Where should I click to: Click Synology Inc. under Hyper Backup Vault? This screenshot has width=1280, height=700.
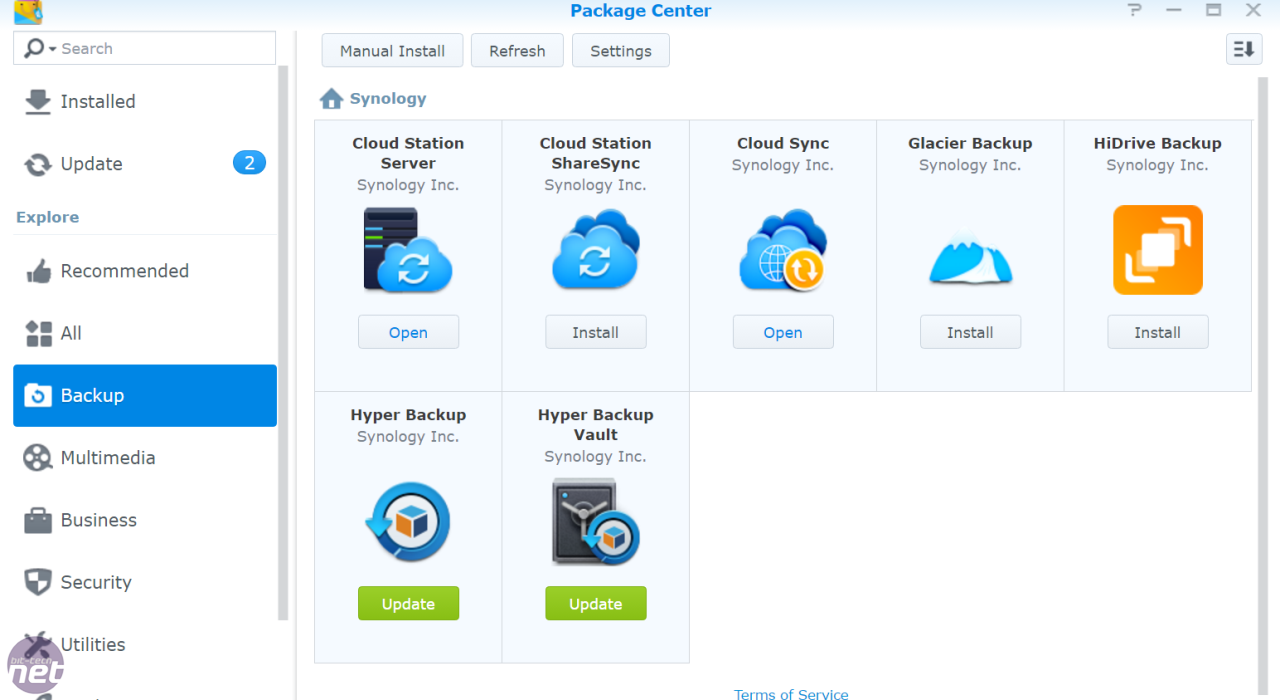tap(596, 456)
